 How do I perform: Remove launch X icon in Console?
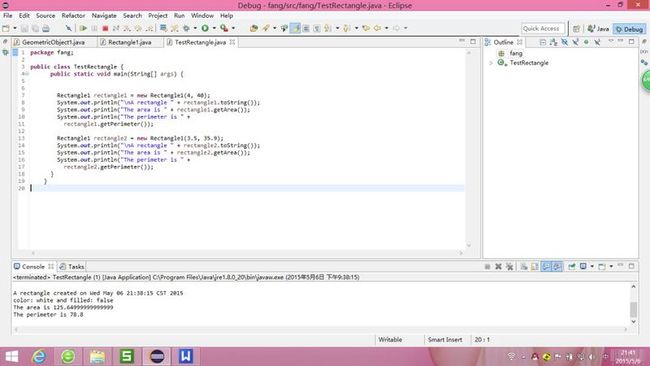point(498,266)
